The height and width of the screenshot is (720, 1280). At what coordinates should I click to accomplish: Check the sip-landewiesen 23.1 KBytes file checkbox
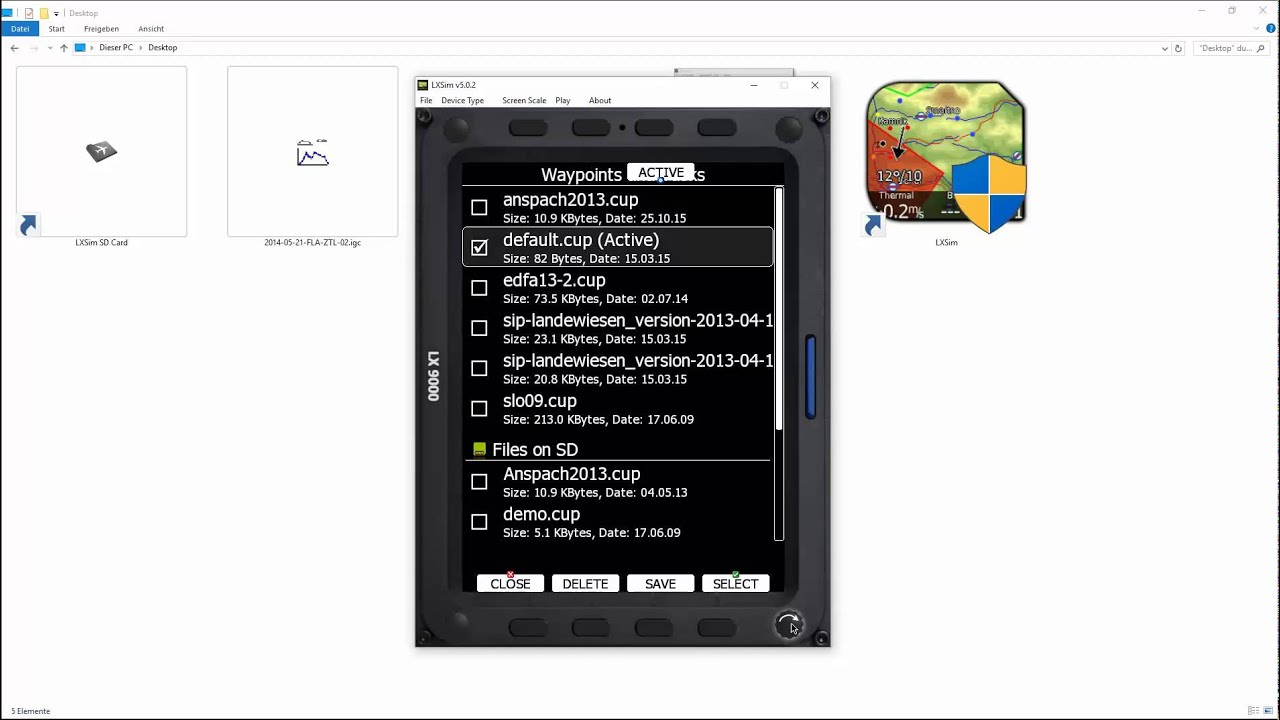click(479, 328)
